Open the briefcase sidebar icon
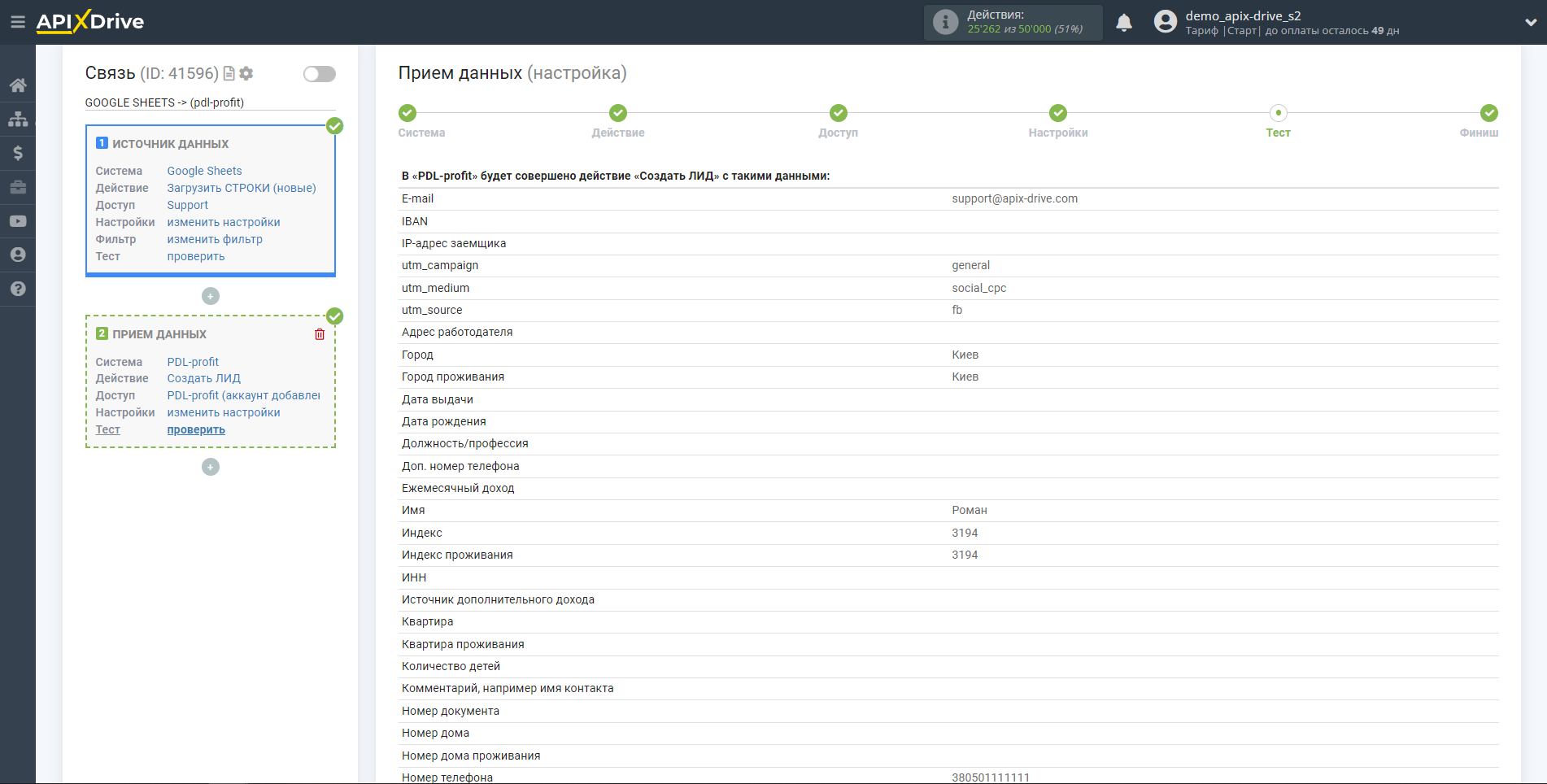 (x=18, y=187)
